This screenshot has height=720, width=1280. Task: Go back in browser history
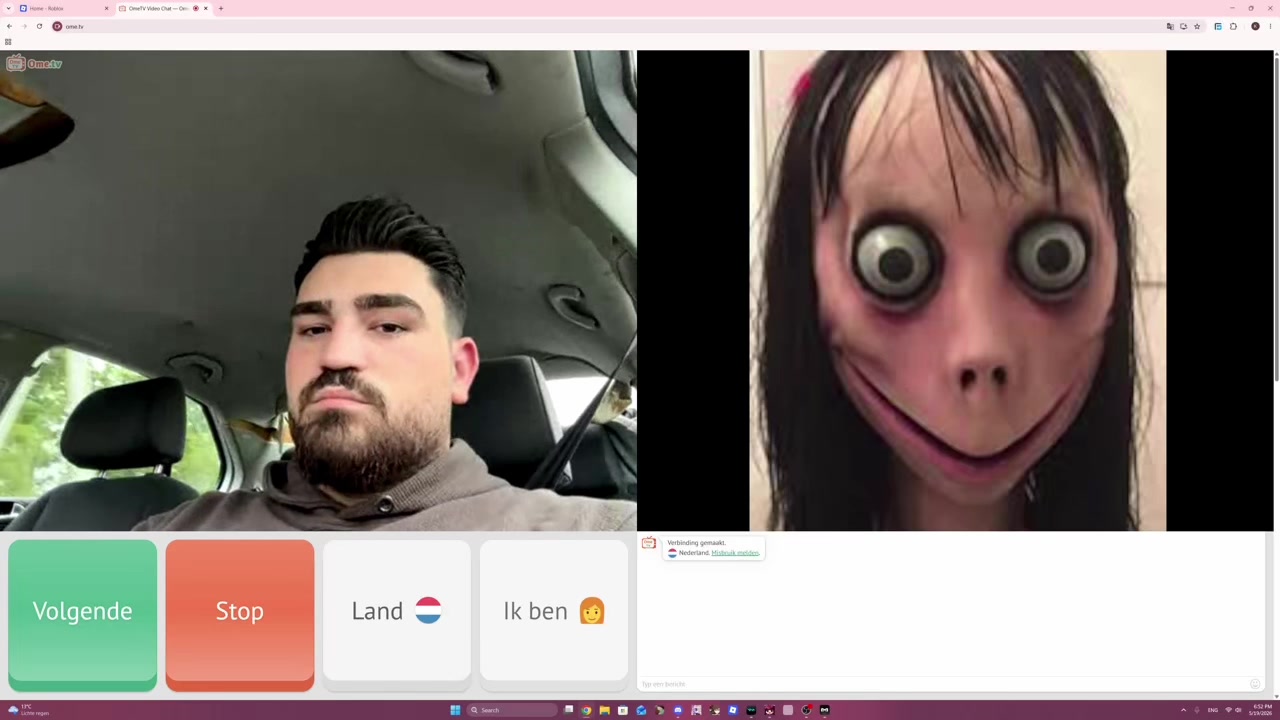pos(9,26)
